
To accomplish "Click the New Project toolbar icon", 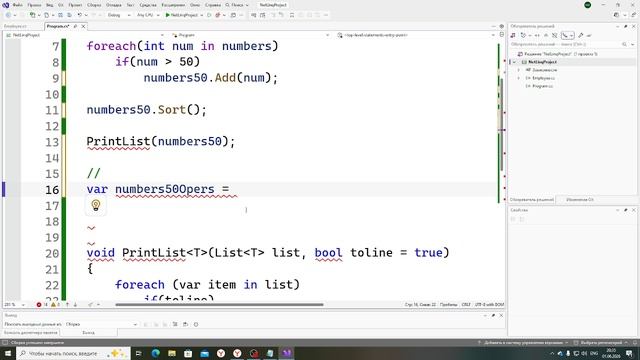I will click(32, 15).
